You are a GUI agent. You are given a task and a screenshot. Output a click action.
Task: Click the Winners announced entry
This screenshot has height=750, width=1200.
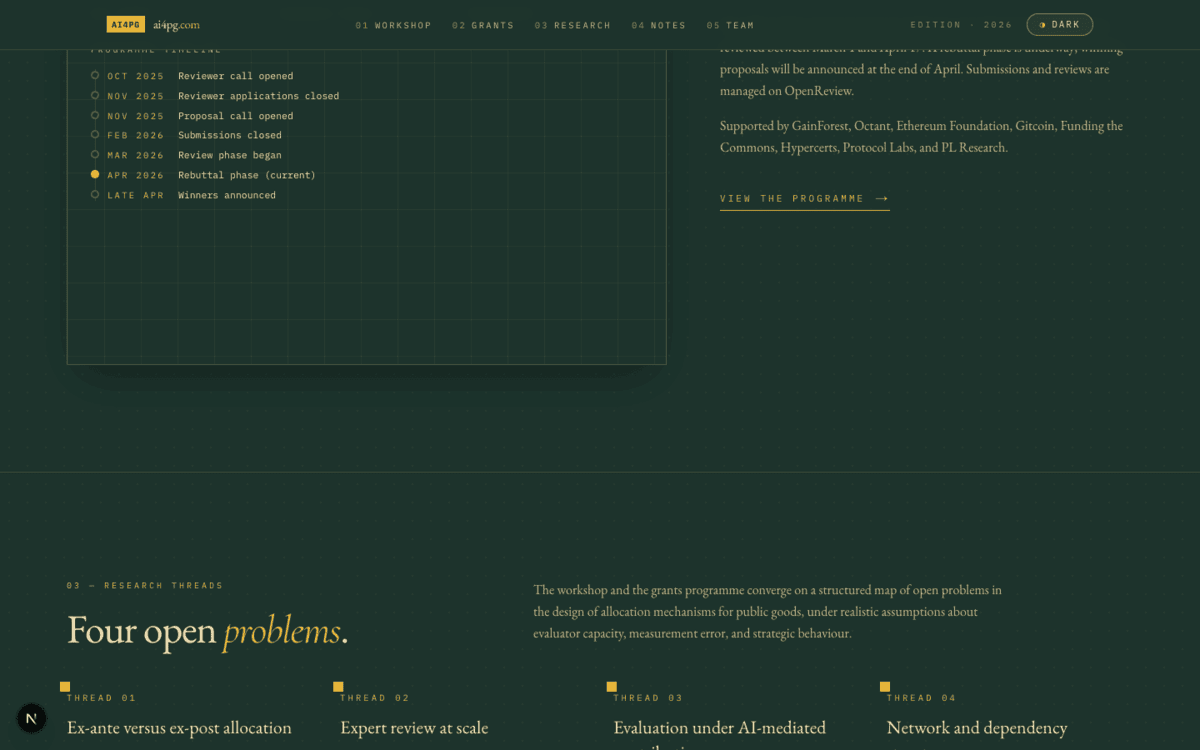[x=227, y=195]
